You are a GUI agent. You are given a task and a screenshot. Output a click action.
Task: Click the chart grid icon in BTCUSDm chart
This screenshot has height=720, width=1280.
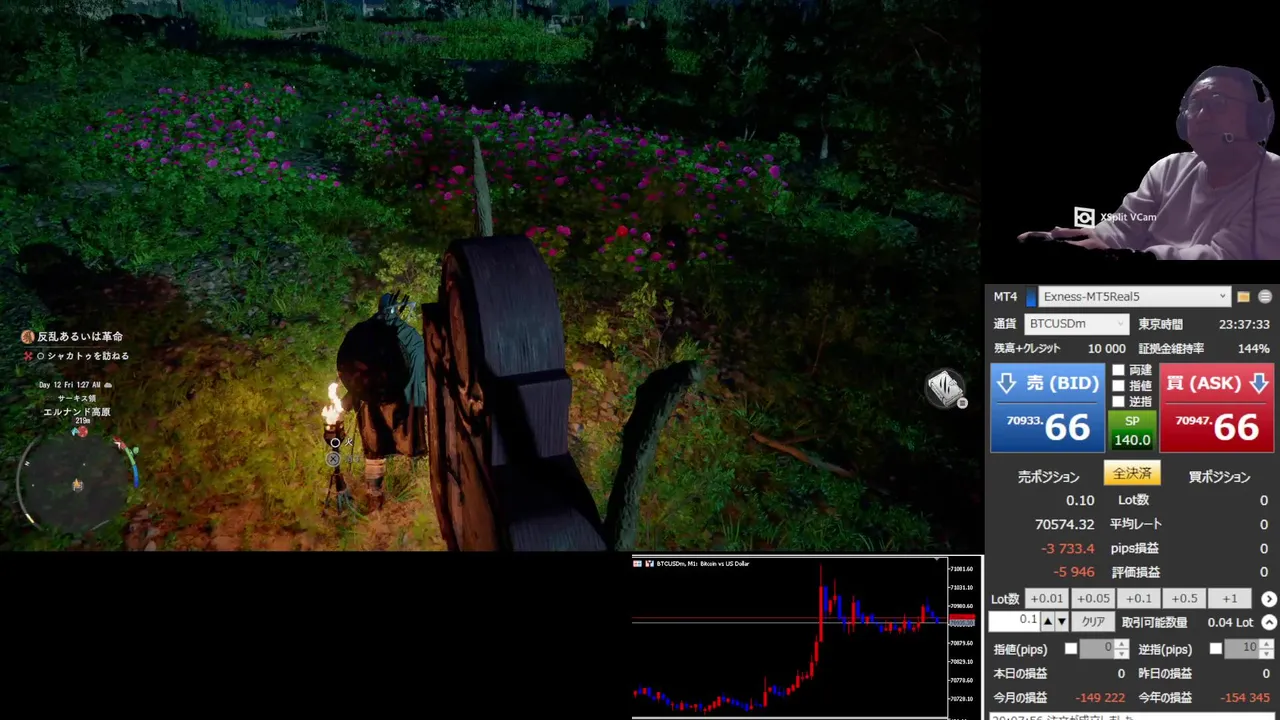pos(638,564)
